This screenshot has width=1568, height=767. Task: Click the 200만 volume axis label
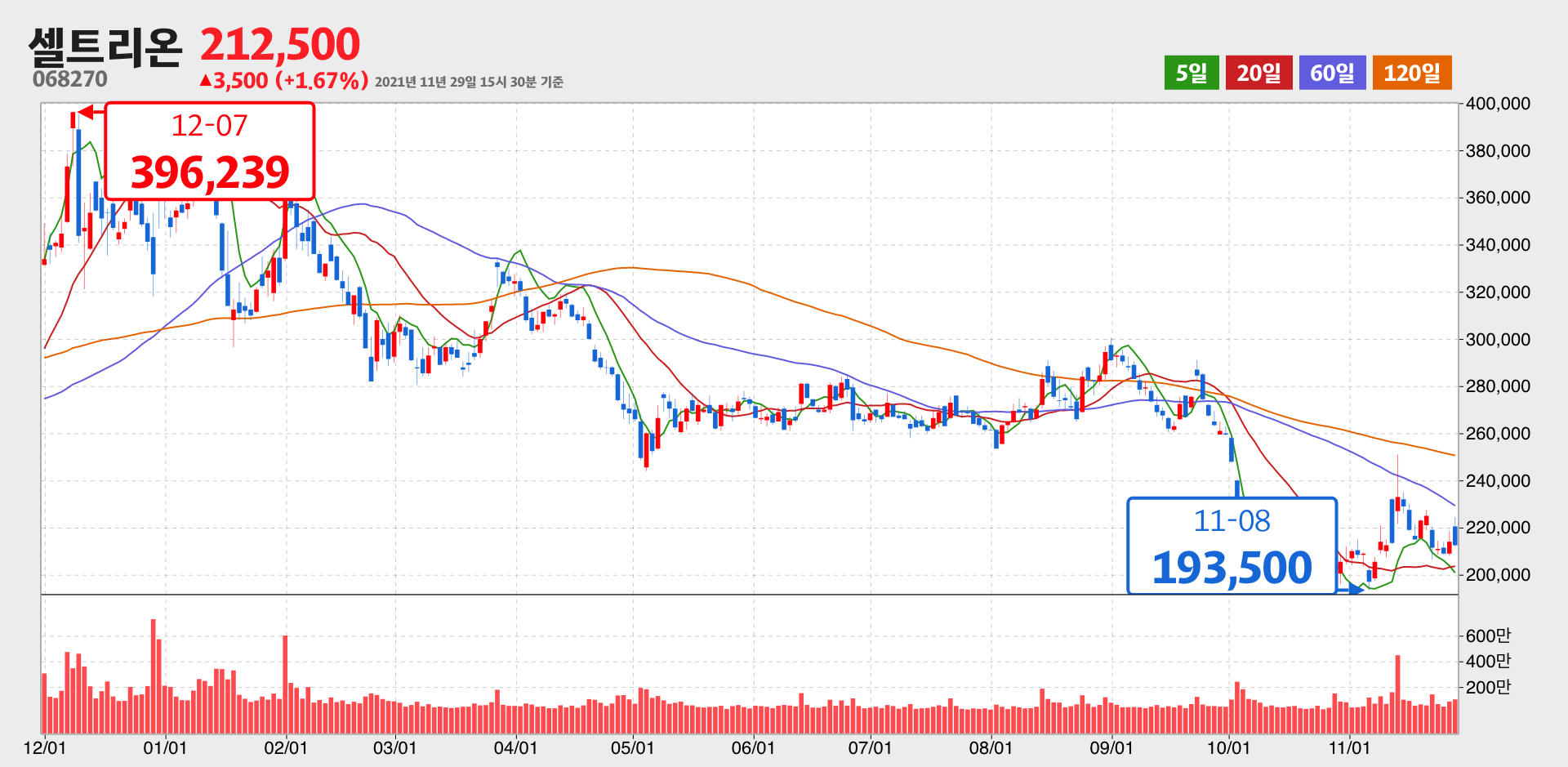(1488, 687)
